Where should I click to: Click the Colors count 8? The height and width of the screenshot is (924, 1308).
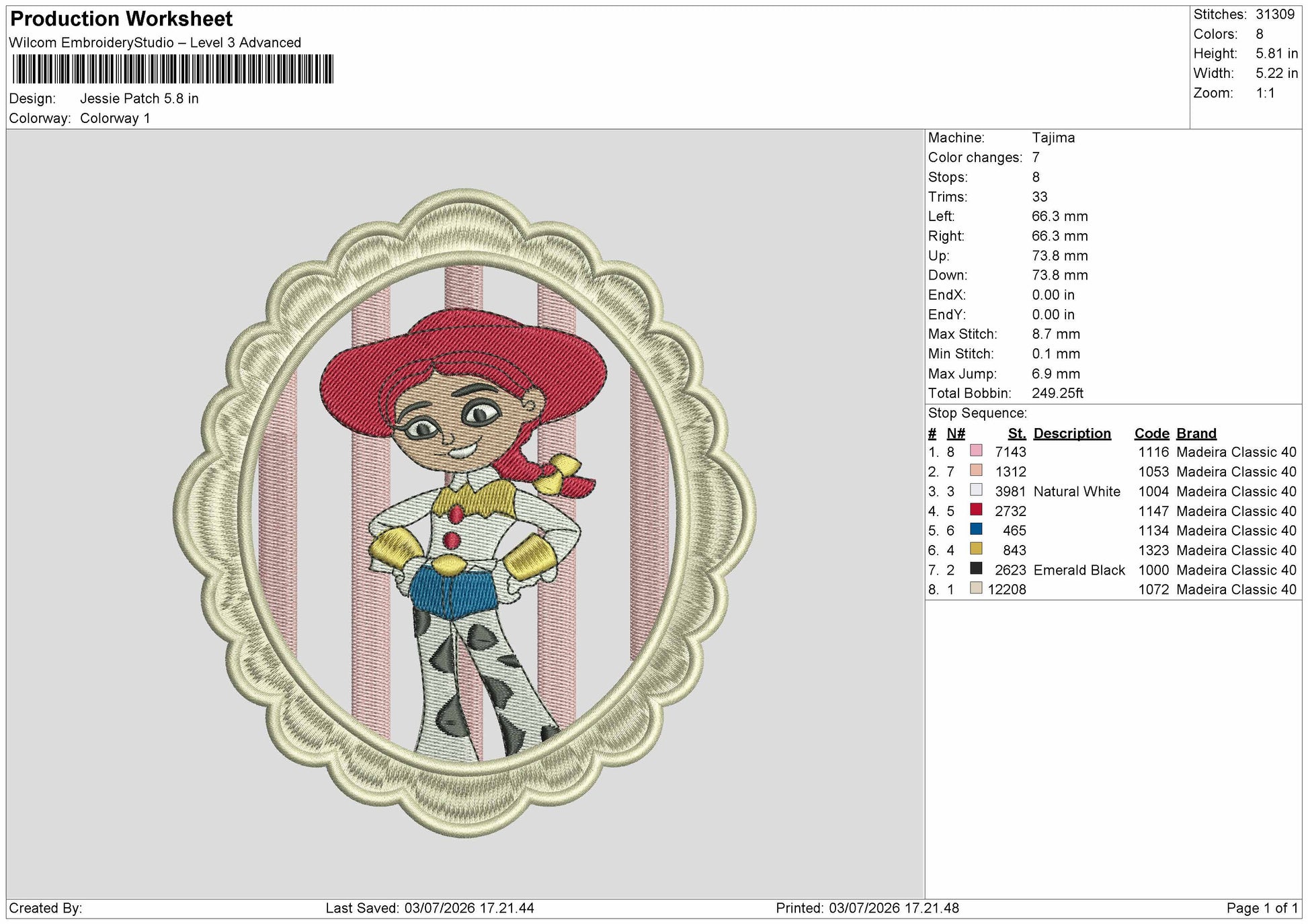pyautogui.click(x=1260, y=34)
